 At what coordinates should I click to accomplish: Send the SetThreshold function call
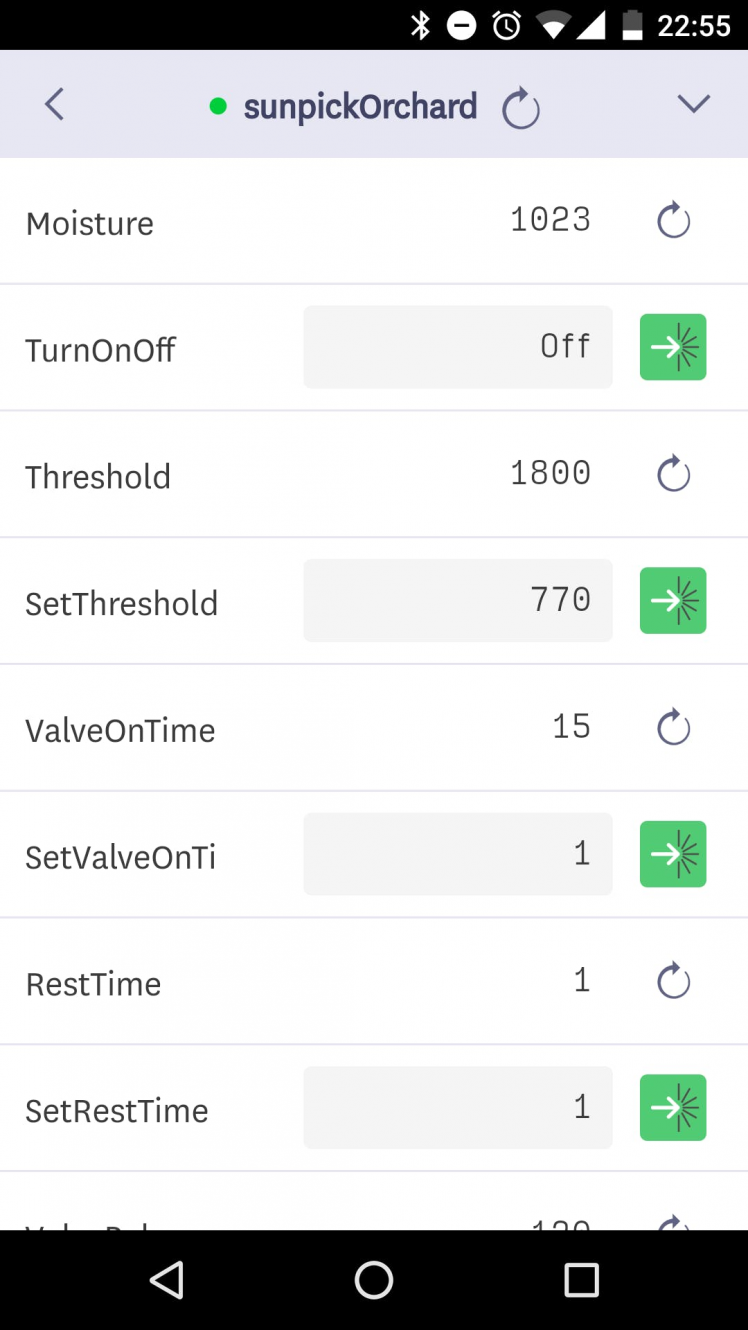pos(673,600)
